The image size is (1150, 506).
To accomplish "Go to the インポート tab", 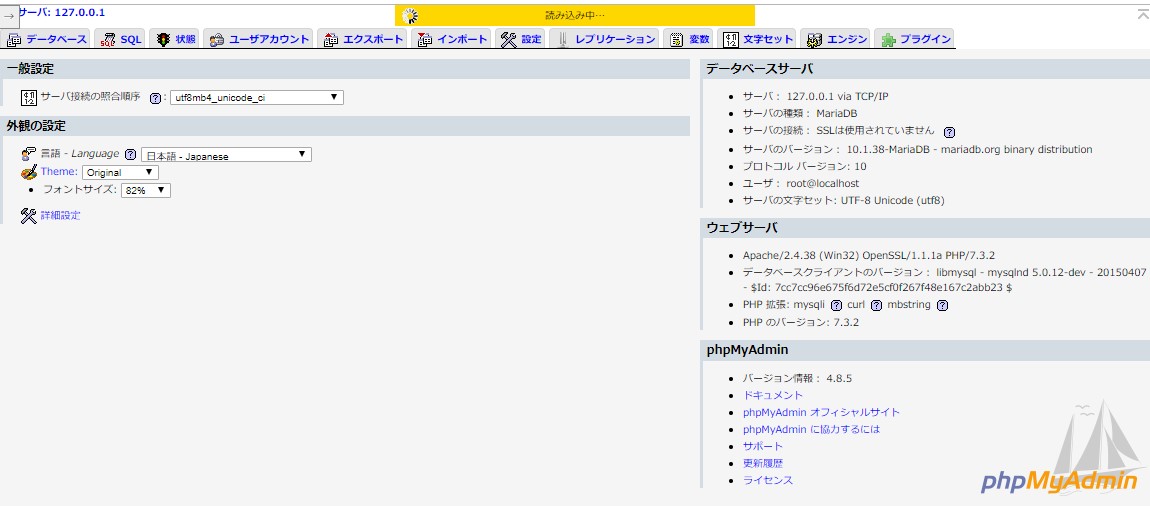I will click(x=453, y=40).
